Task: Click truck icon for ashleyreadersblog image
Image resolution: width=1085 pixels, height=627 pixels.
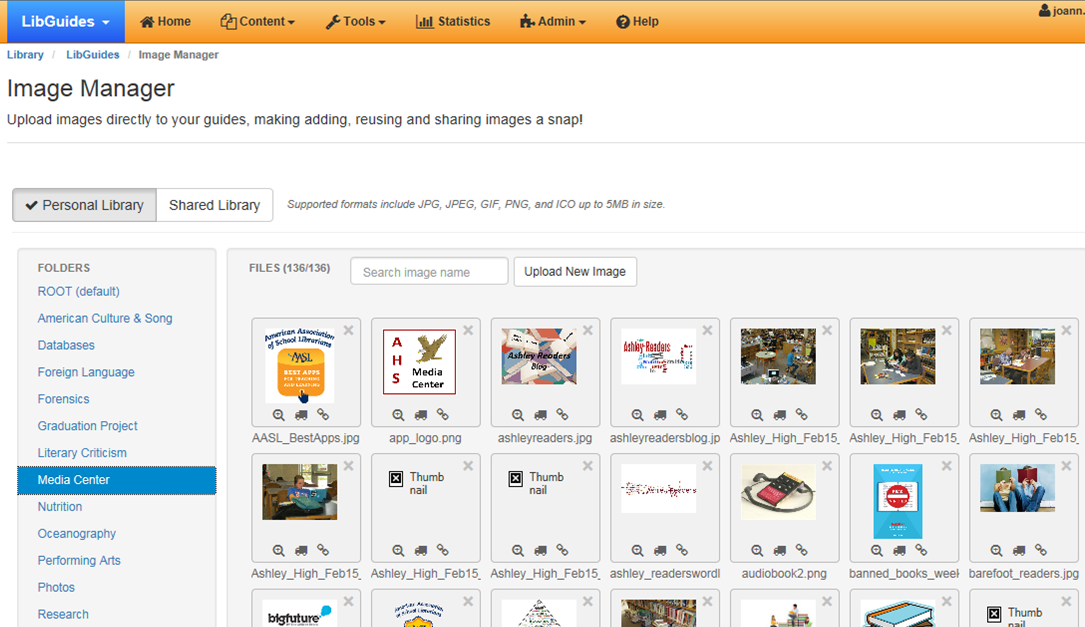Action: 660,415
